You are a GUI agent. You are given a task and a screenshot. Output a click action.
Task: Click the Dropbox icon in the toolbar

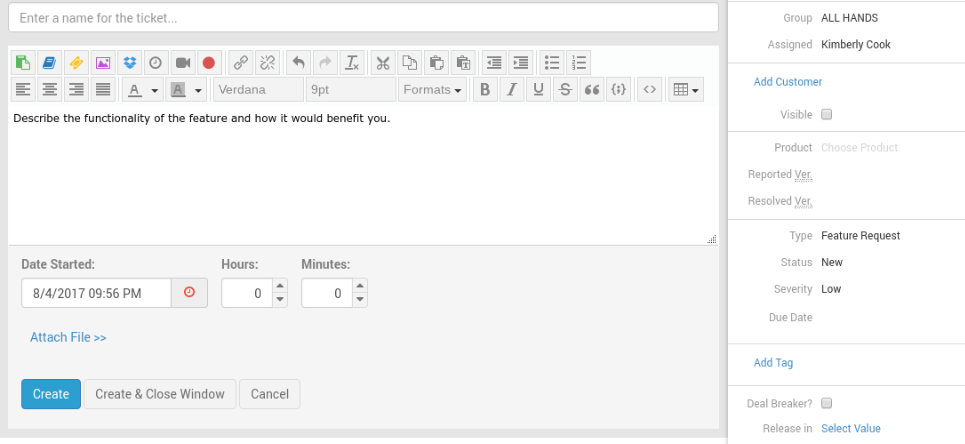click(x=129, y=63)
